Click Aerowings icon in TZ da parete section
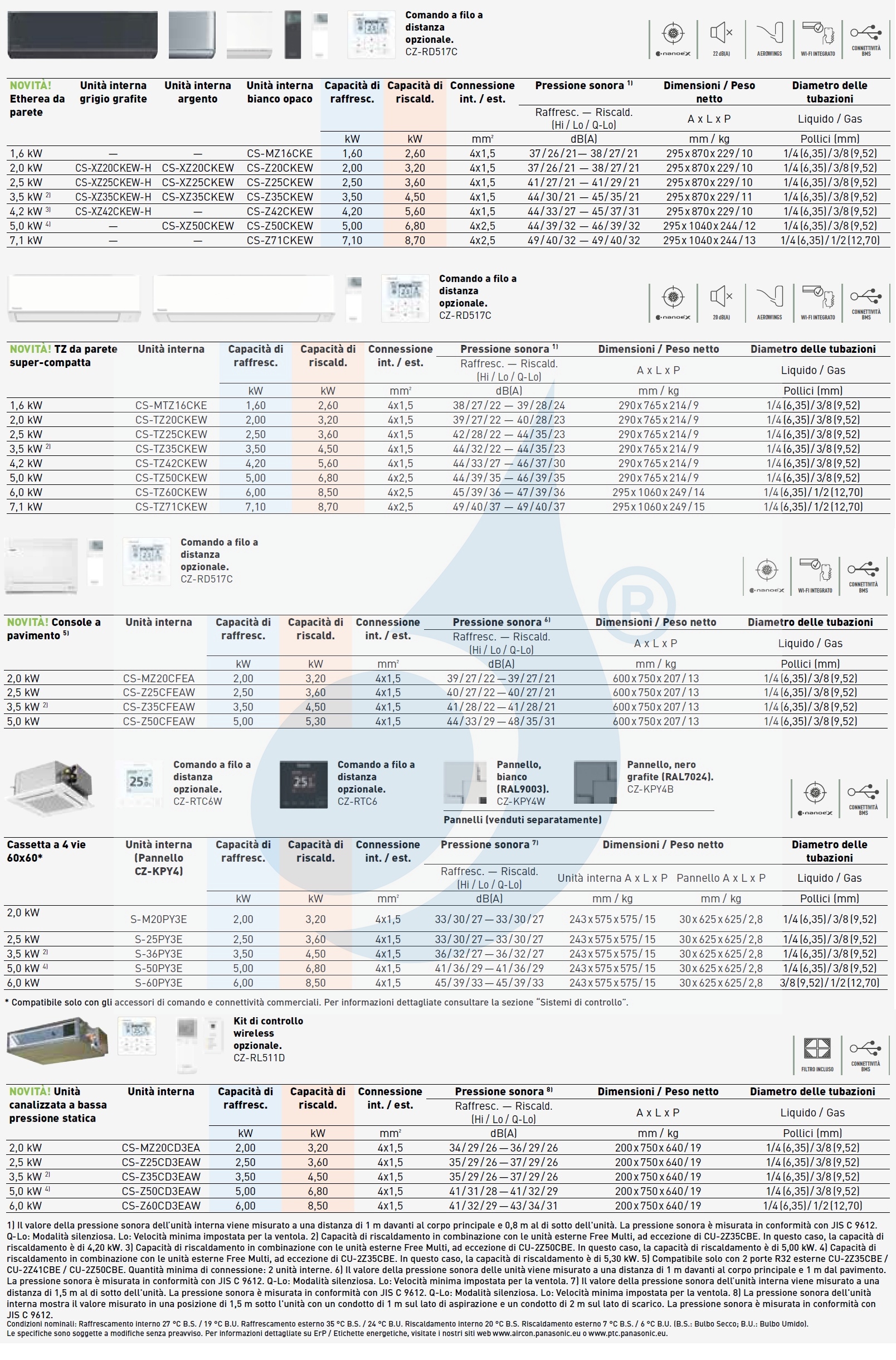Viewport: 896px width, 1360px height. [x=769, y=301]
